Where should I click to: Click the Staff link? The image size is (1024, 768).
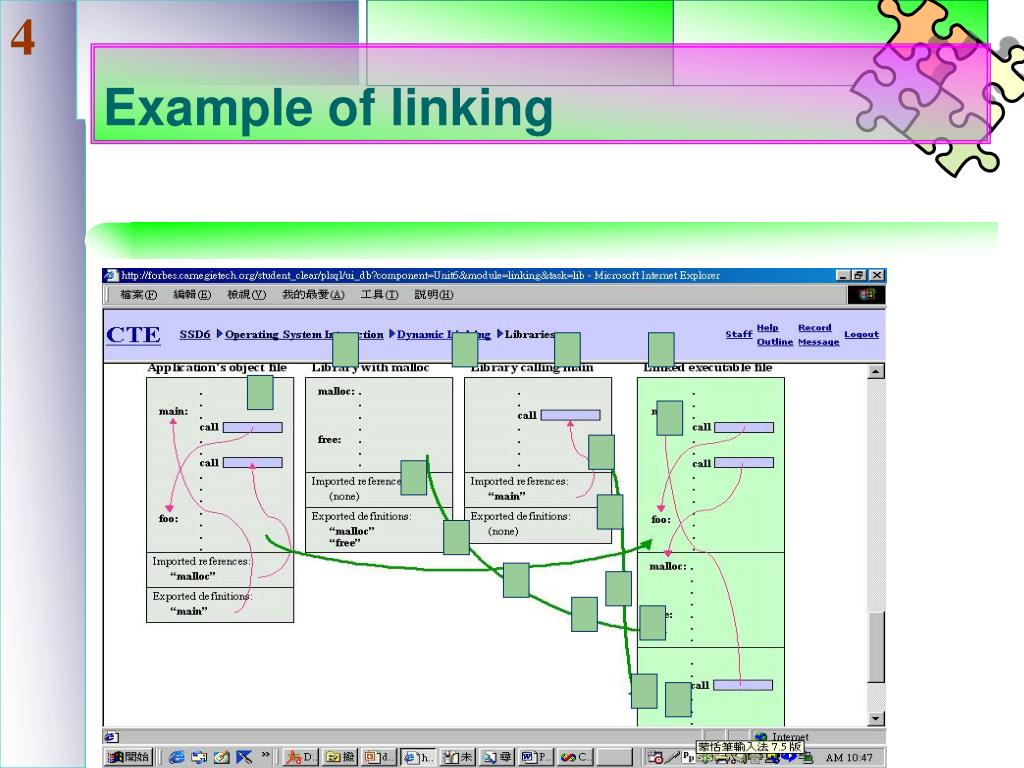739,334
